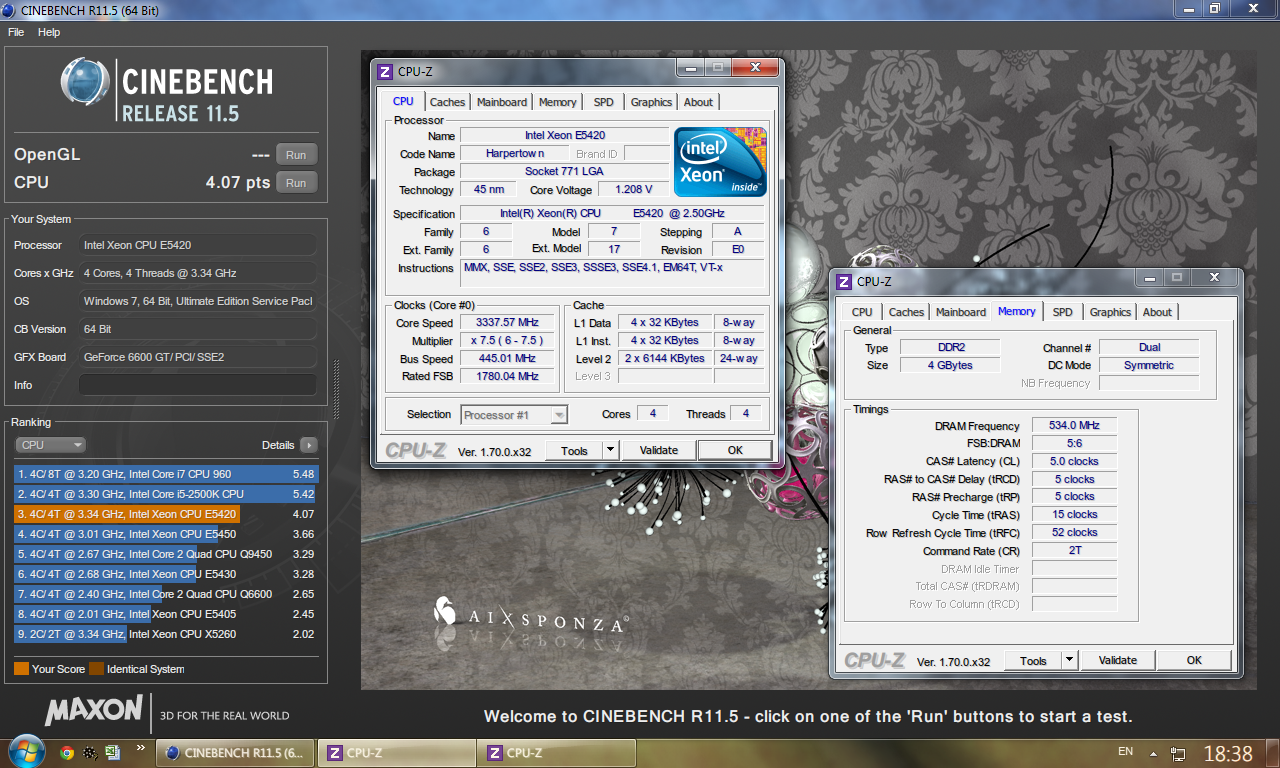Open the CPU ranking type dropdown
1280x768 pixels.
point(50,445)
